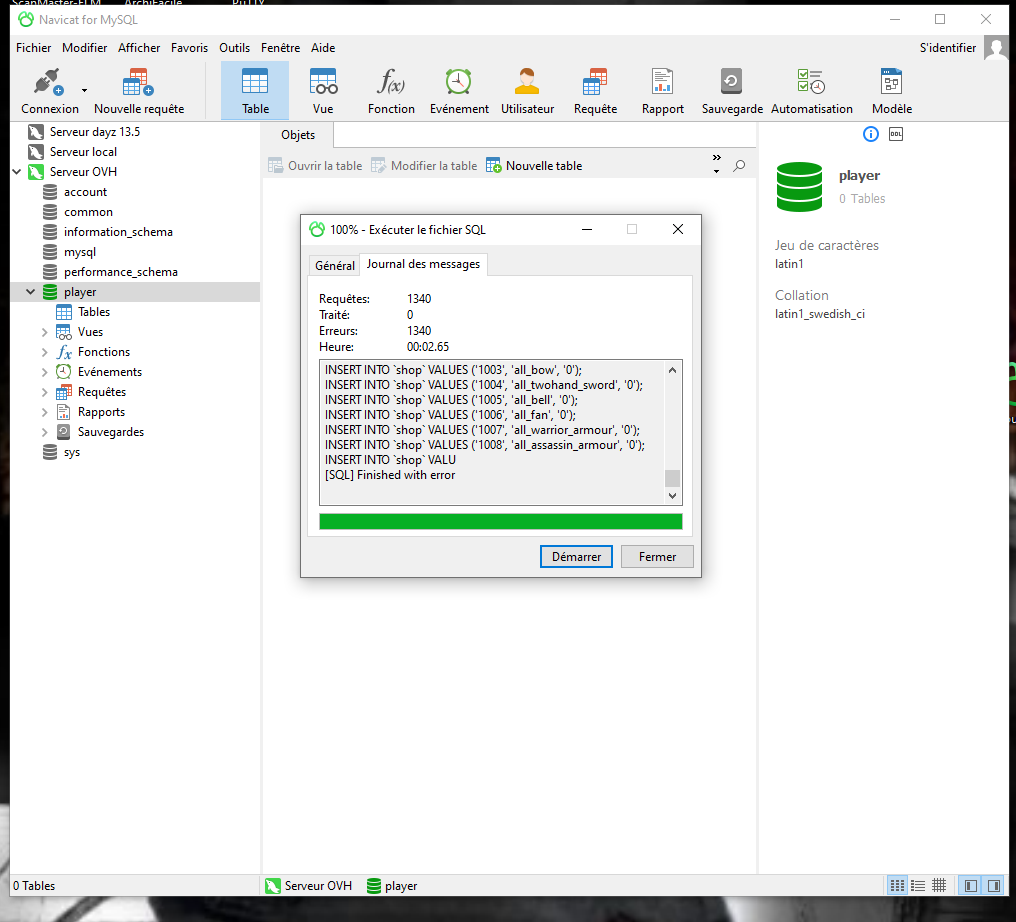The image size is (1016, 922).
Task: Click S'identifier sign-in link
Action: click(947, 48)
